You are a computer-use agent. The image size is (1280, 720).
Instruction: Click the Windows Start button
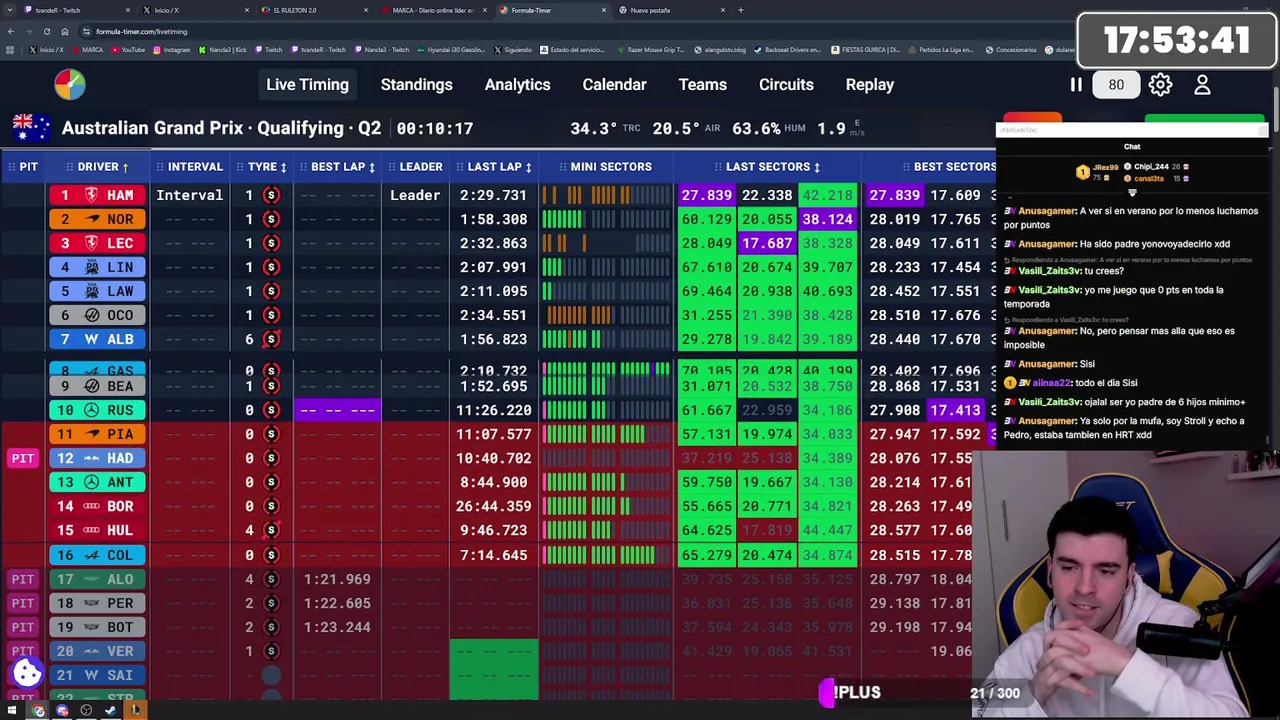(x=12, y=711)
